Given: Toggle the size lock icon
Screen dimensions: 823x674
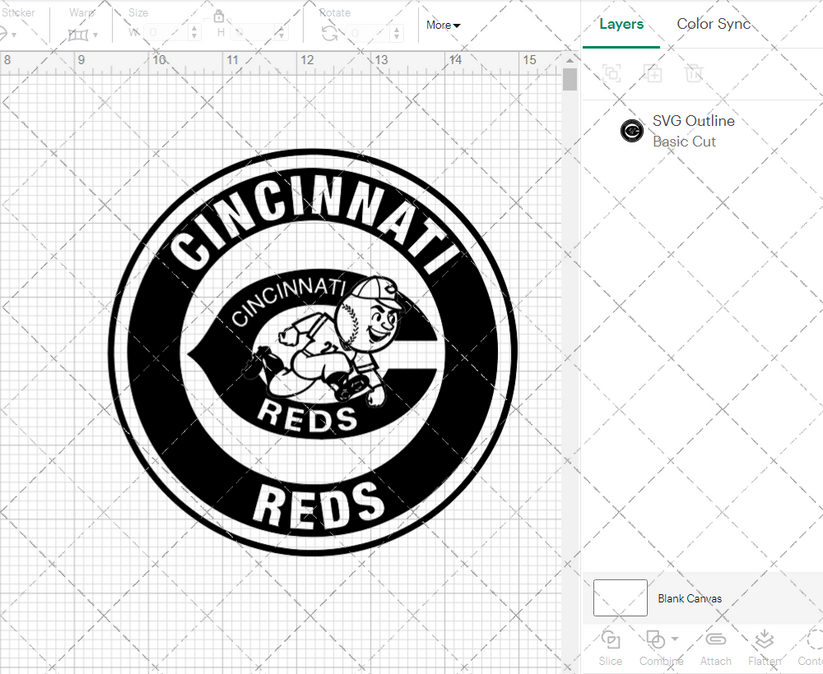Looking at the screenshot, I should pos(218,17).
